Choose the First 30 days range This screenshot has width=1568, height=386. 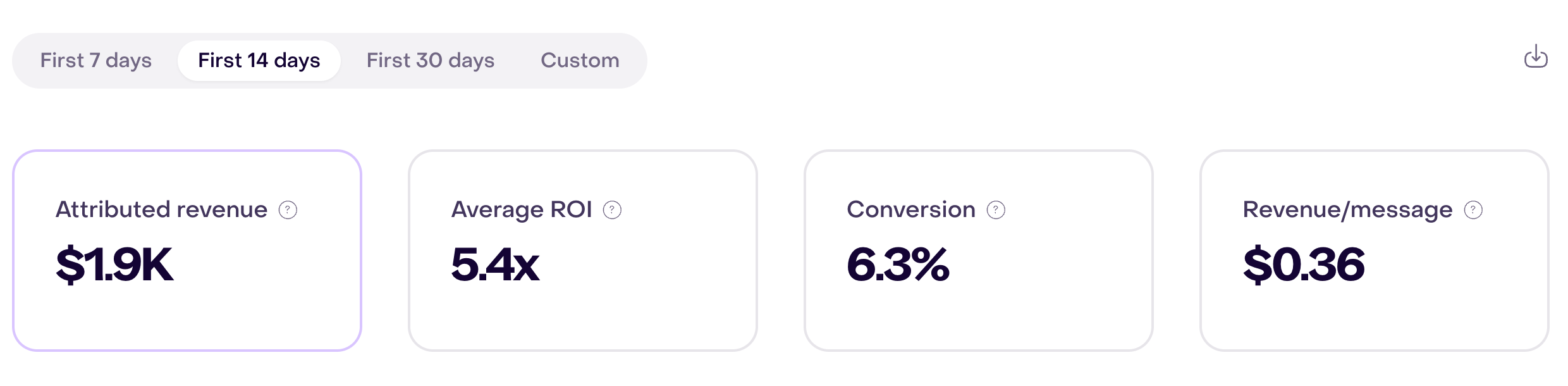[x=431, y=61]
